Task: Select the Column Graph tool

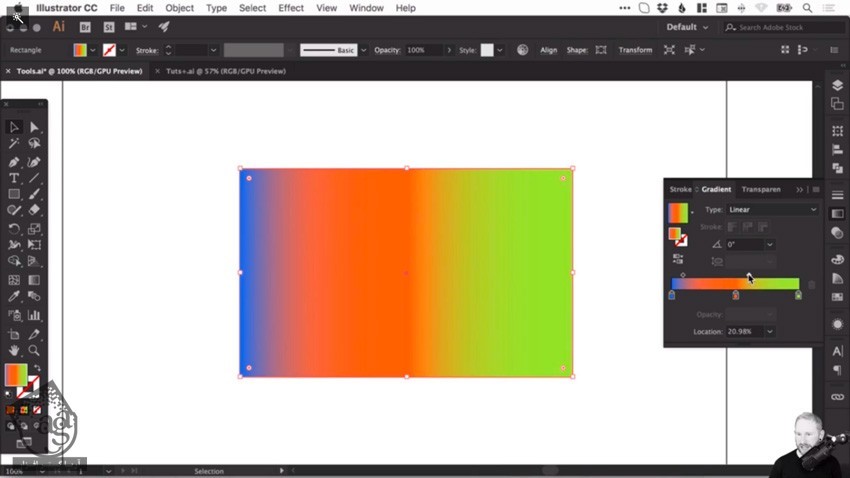Action: [34, 315]
